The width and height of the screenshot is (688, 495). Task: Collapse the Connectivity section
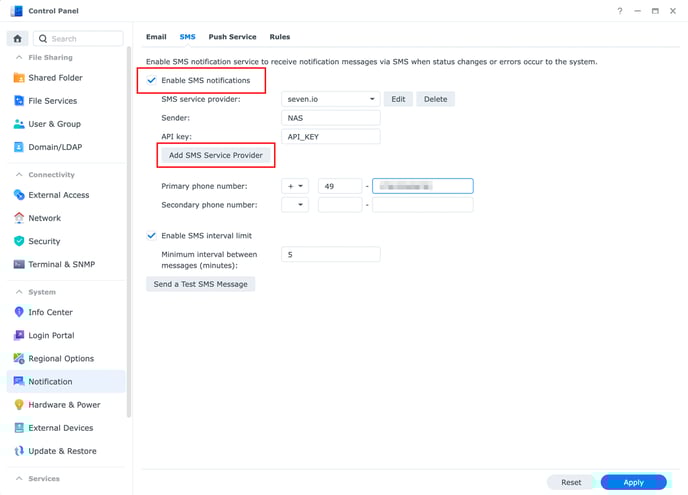coord(19,175)
